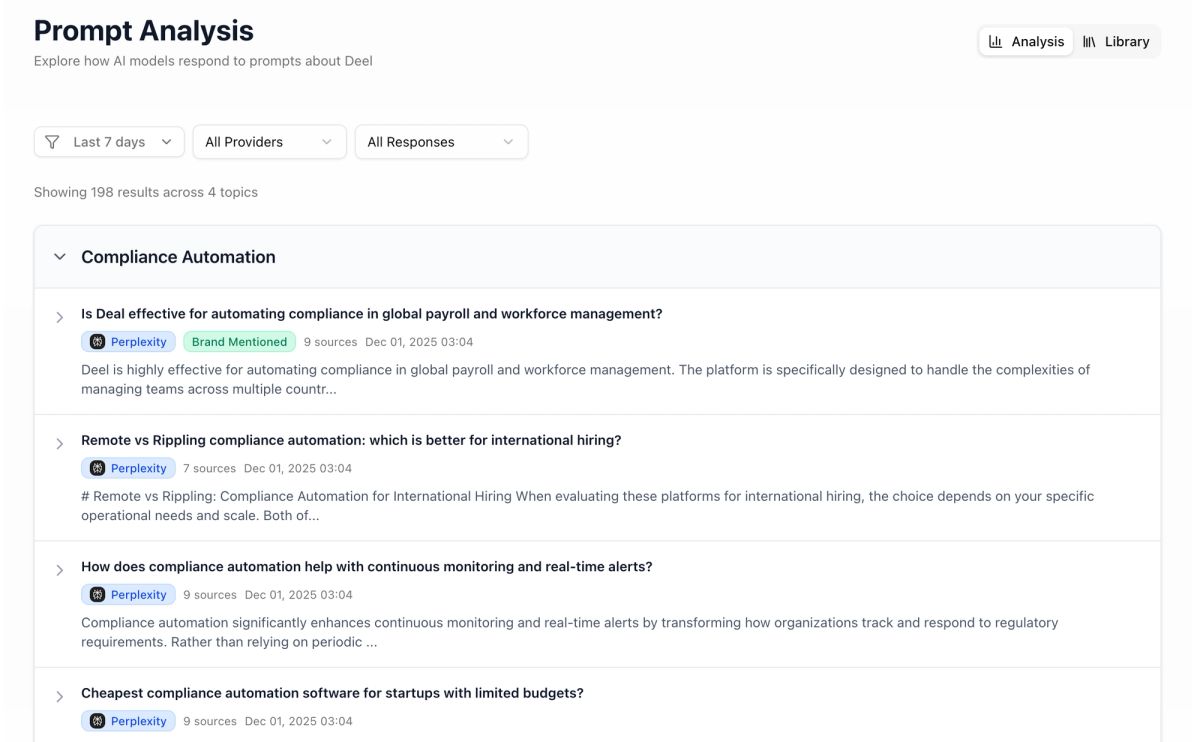The image size is (1200, 742).
Task: Expand the continuous monitoring prompt row
Action: point(60,570)
